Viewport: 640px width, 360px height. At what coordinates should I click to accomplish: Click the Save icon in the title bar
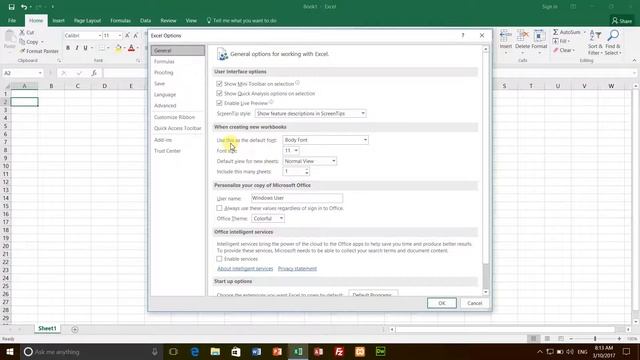11,7
